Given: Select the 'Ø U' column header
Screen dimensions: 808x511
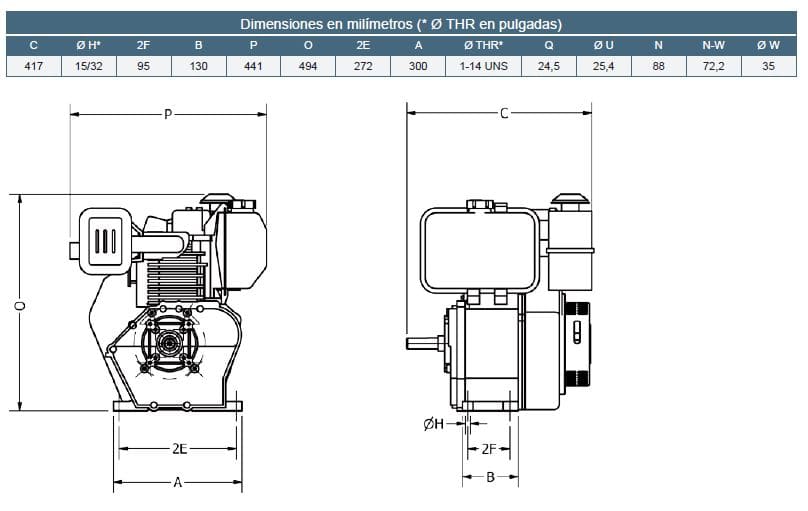Looking at the screenshot, I should (603, 45).
